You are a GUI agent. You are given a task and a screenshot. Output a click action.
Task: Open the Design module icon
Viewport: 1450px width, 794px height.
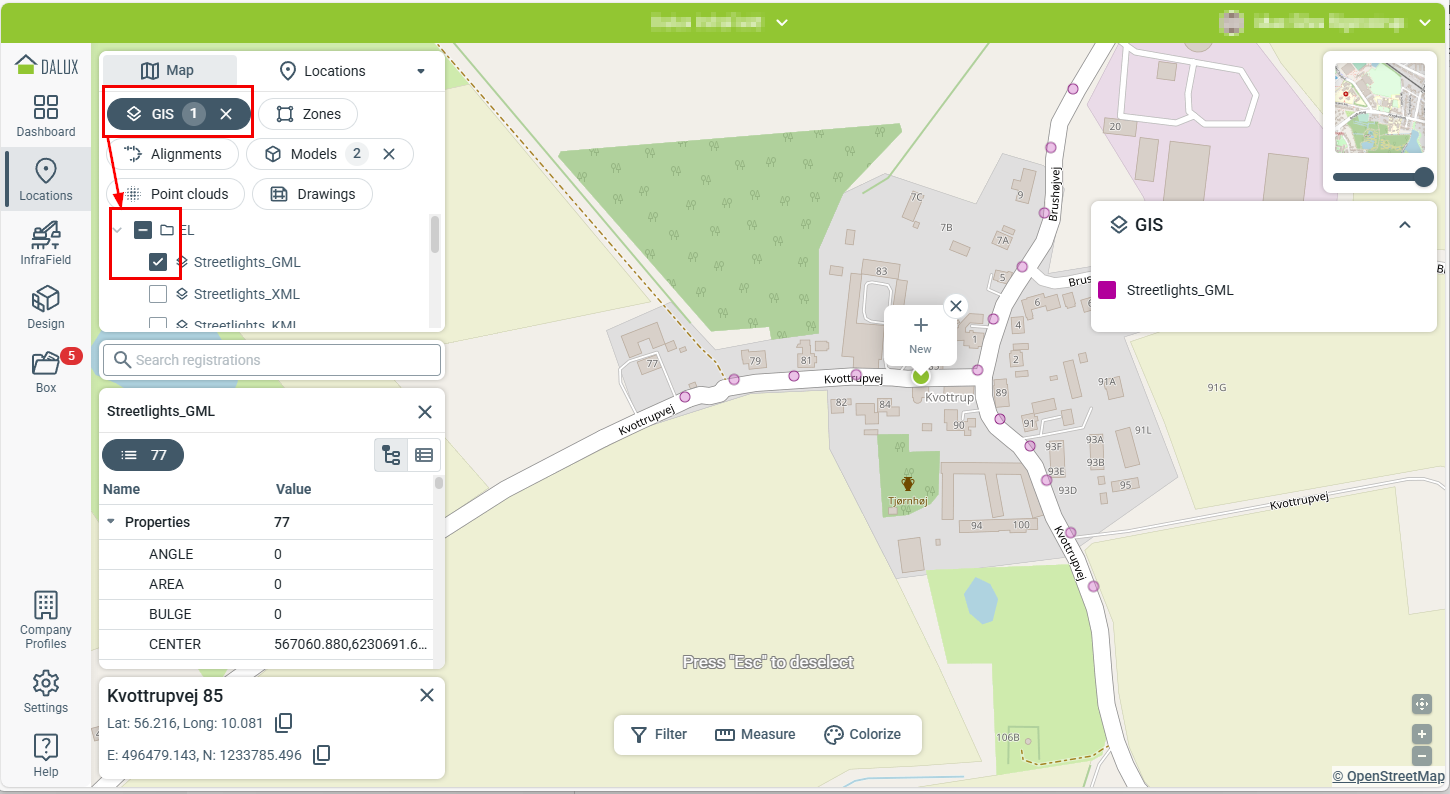point(46,307)
